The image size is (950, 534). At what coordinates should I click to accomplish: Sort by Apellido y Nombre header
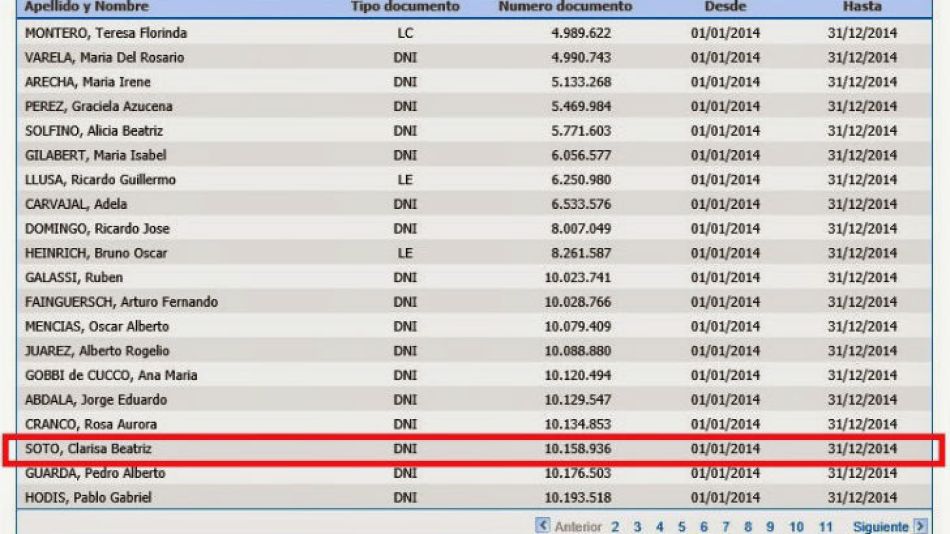pos(87,7)
